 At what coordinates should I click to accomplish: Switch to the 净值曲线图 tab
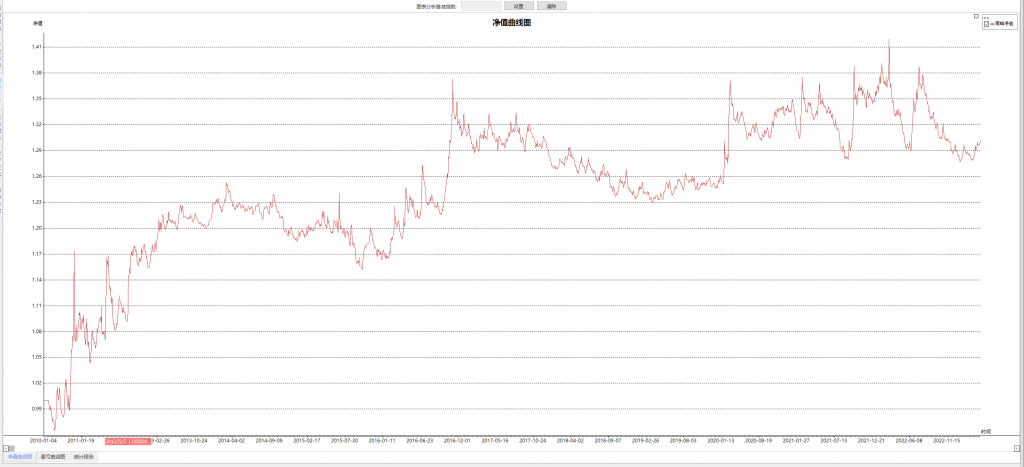pos(20,457)
